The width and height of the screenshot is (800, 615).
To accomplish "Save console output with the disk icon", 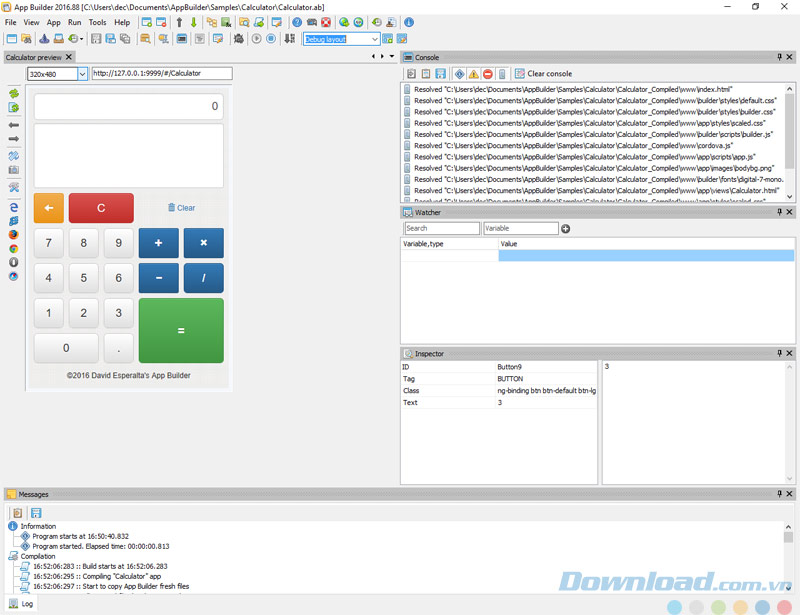I will [440, 74].
